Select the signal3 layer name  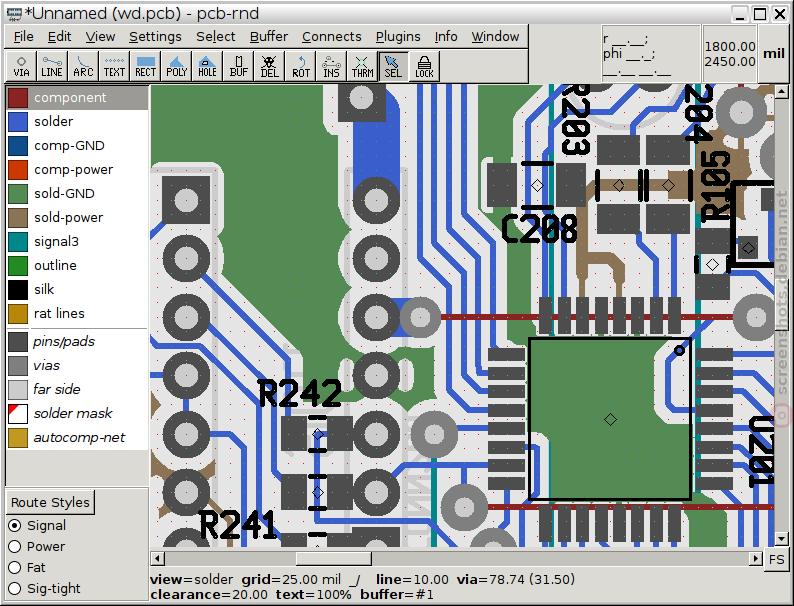pos(56,242)
